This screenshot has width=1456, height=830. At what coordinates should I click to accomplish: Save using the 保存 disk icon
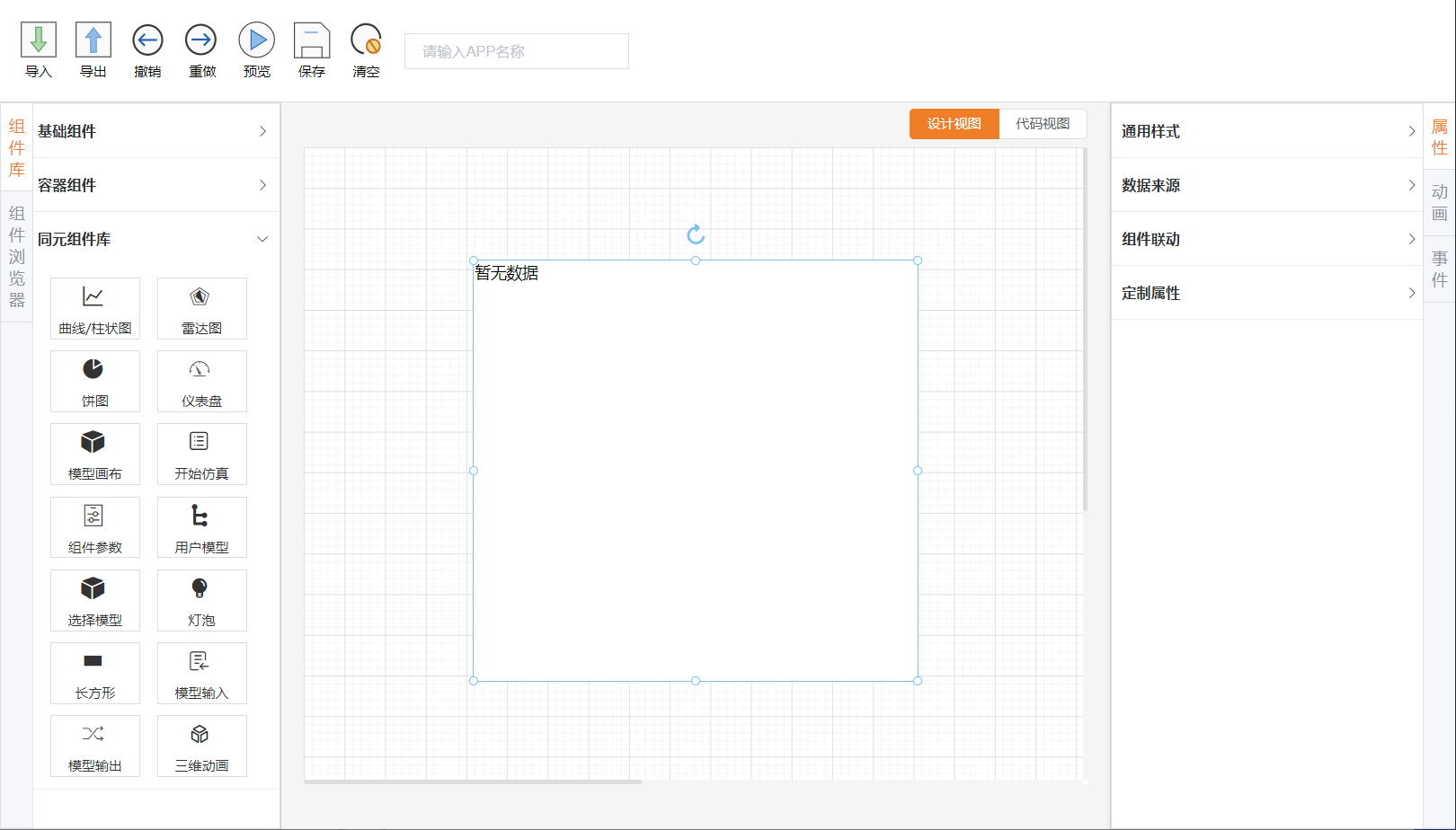point(312,40)
